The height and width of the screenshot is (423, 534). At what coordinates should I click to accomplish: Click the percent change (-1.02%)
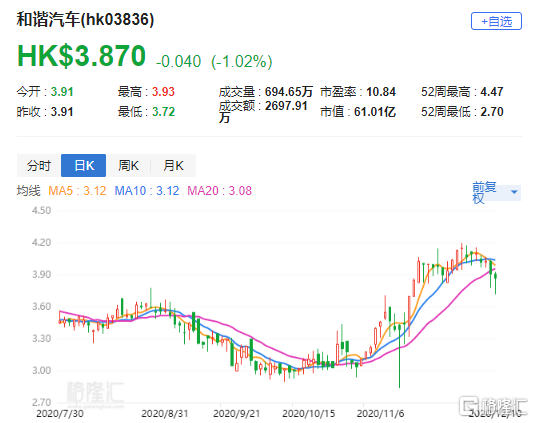pos(242,62)
